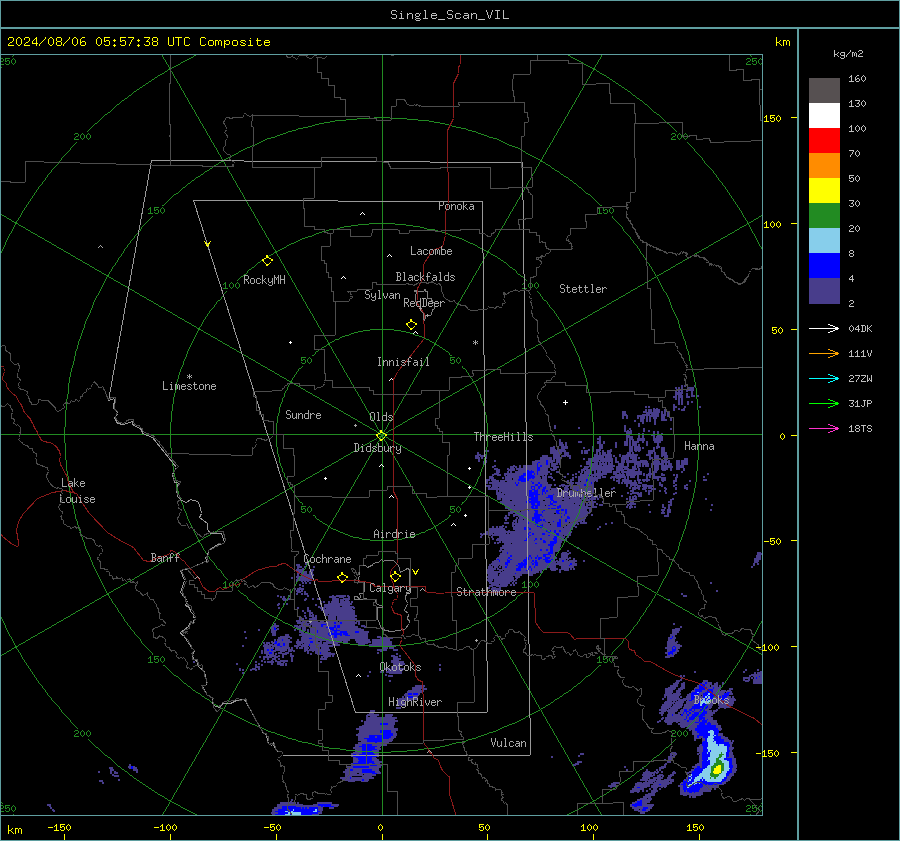Click the Ponoka town label

click(x=456, y=206)
